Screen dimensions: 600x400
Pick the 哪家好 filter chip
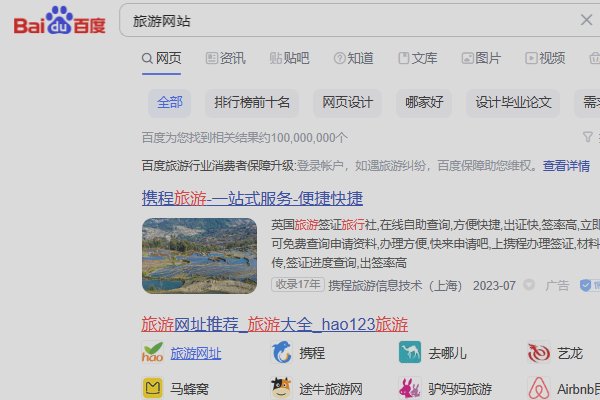coord(424,103)
